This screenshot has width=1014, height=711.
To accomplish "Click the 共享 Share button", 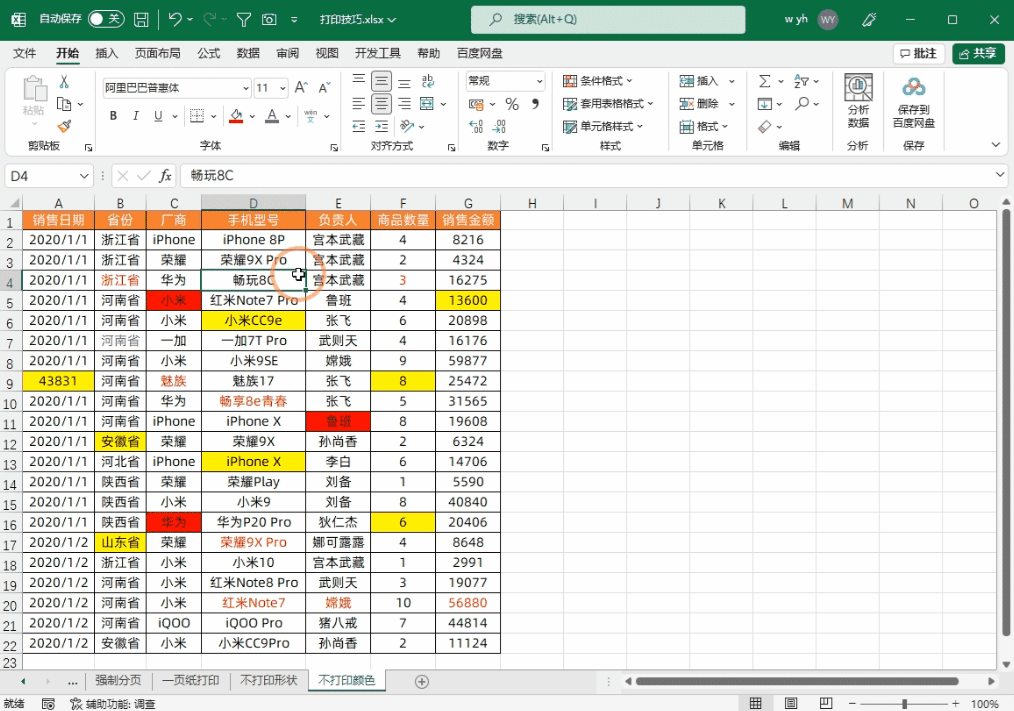I will [978, 53].
